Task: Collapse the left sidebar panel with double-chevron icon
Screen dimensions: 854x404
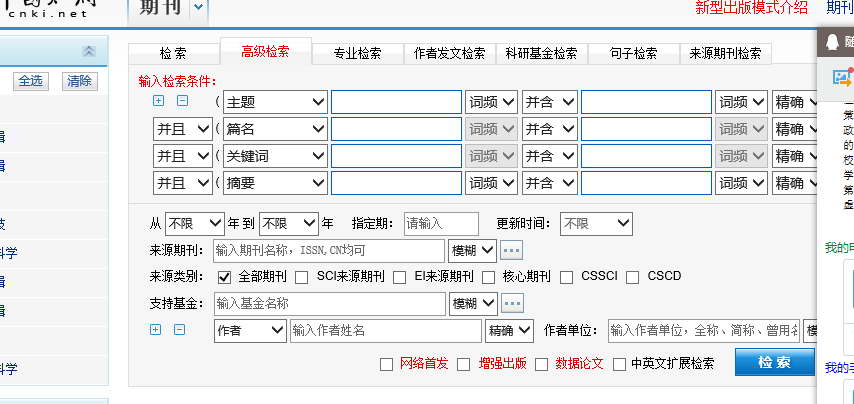Action: 89,51
